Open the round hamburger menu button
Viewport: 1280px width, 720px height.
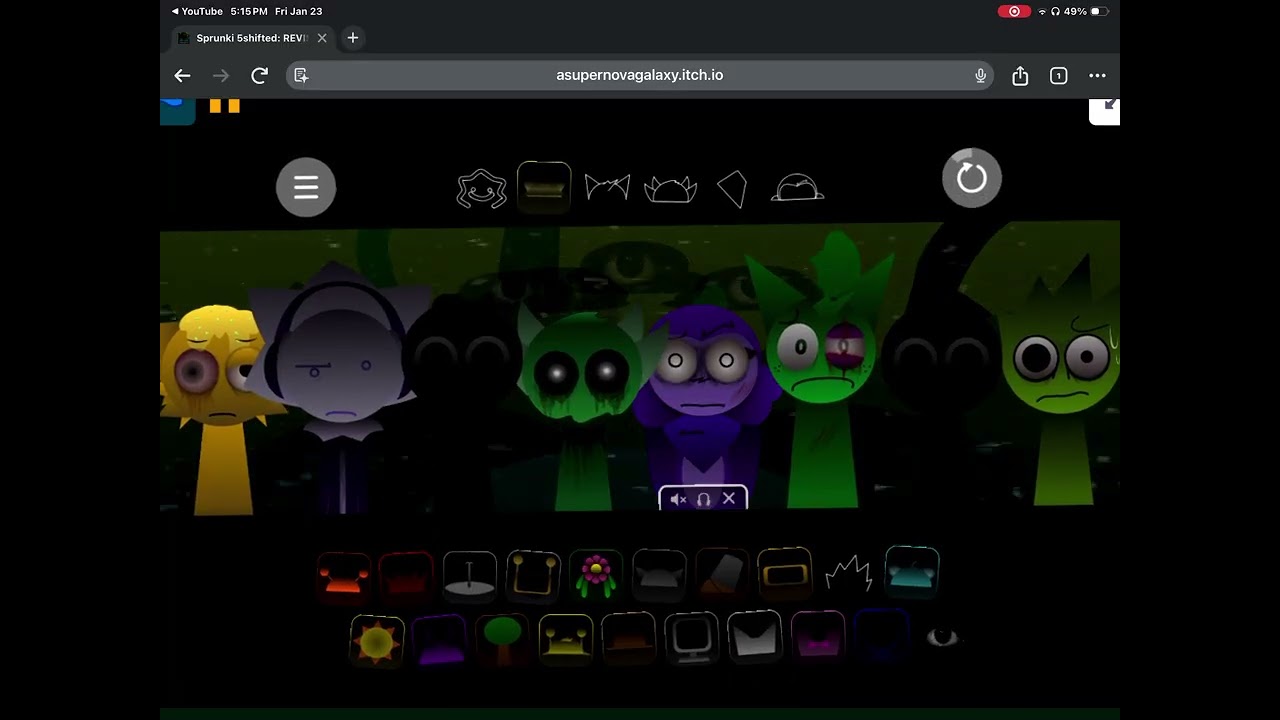point(306,187)
